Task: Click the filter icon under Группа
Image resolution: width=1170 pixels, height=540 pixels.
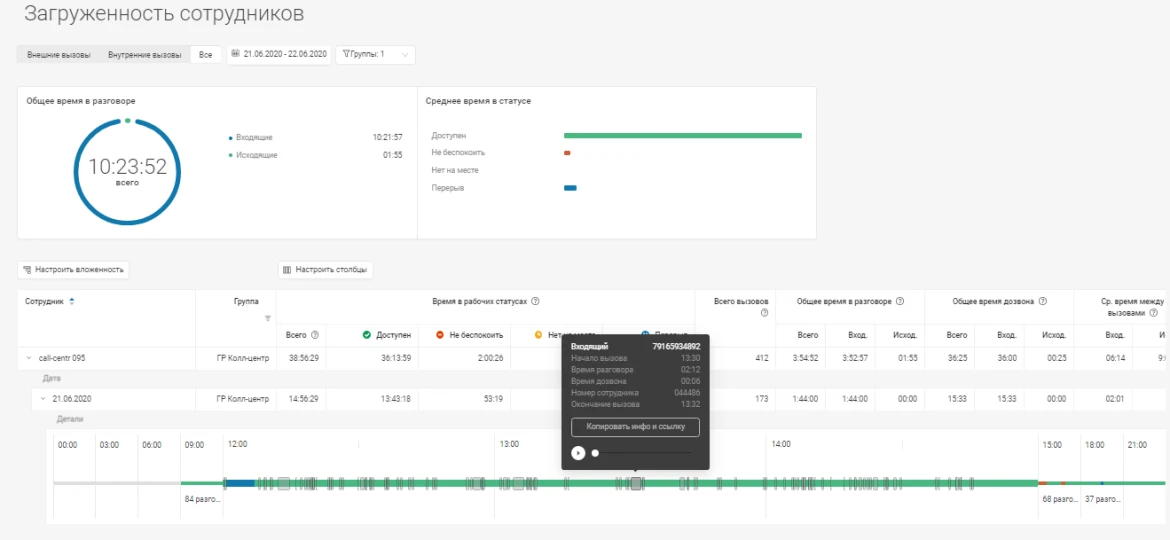Action: click(x=267, y=318)
